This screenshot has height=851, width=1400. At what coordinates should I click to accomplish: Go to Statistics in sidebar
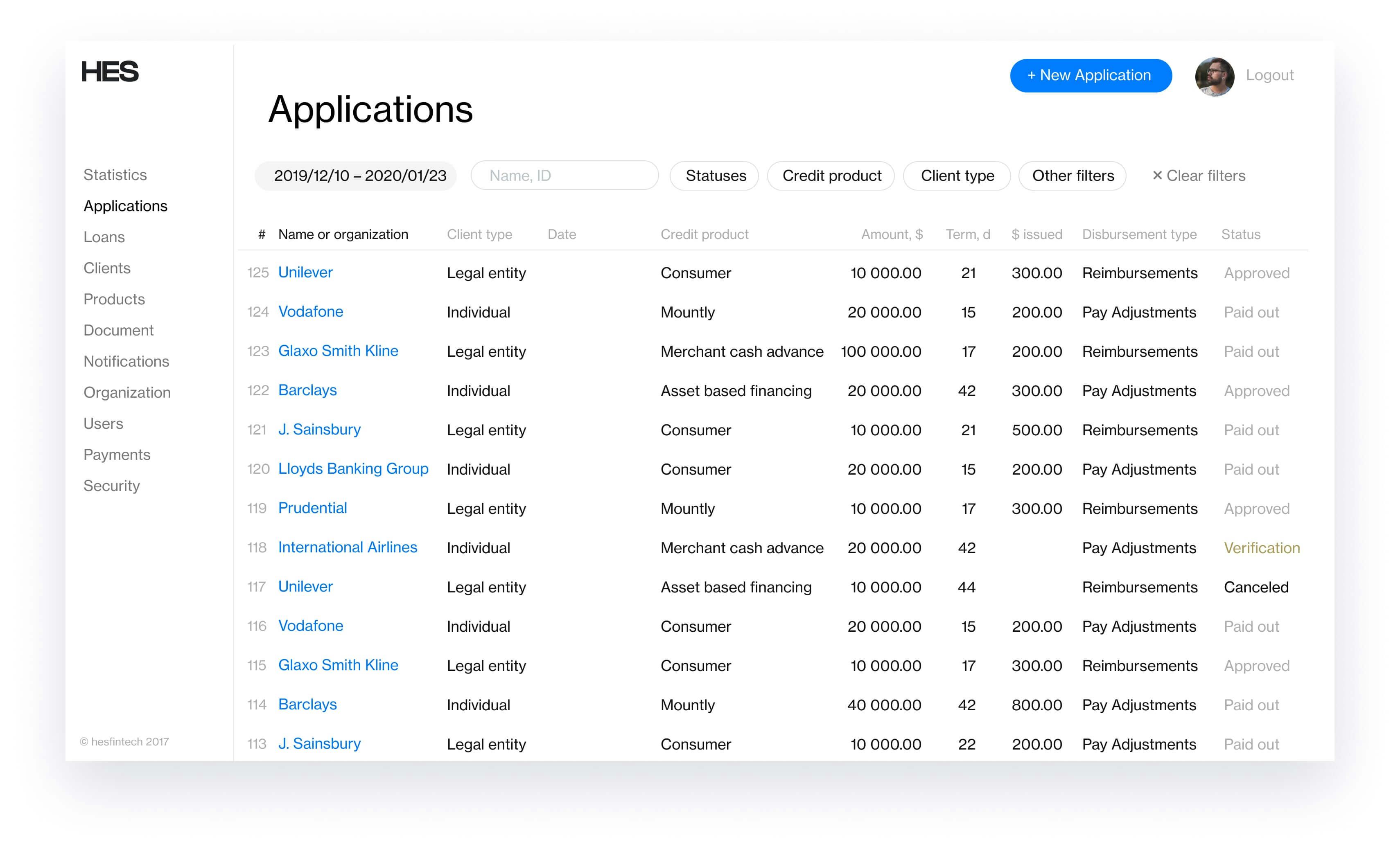click(115, 175)
